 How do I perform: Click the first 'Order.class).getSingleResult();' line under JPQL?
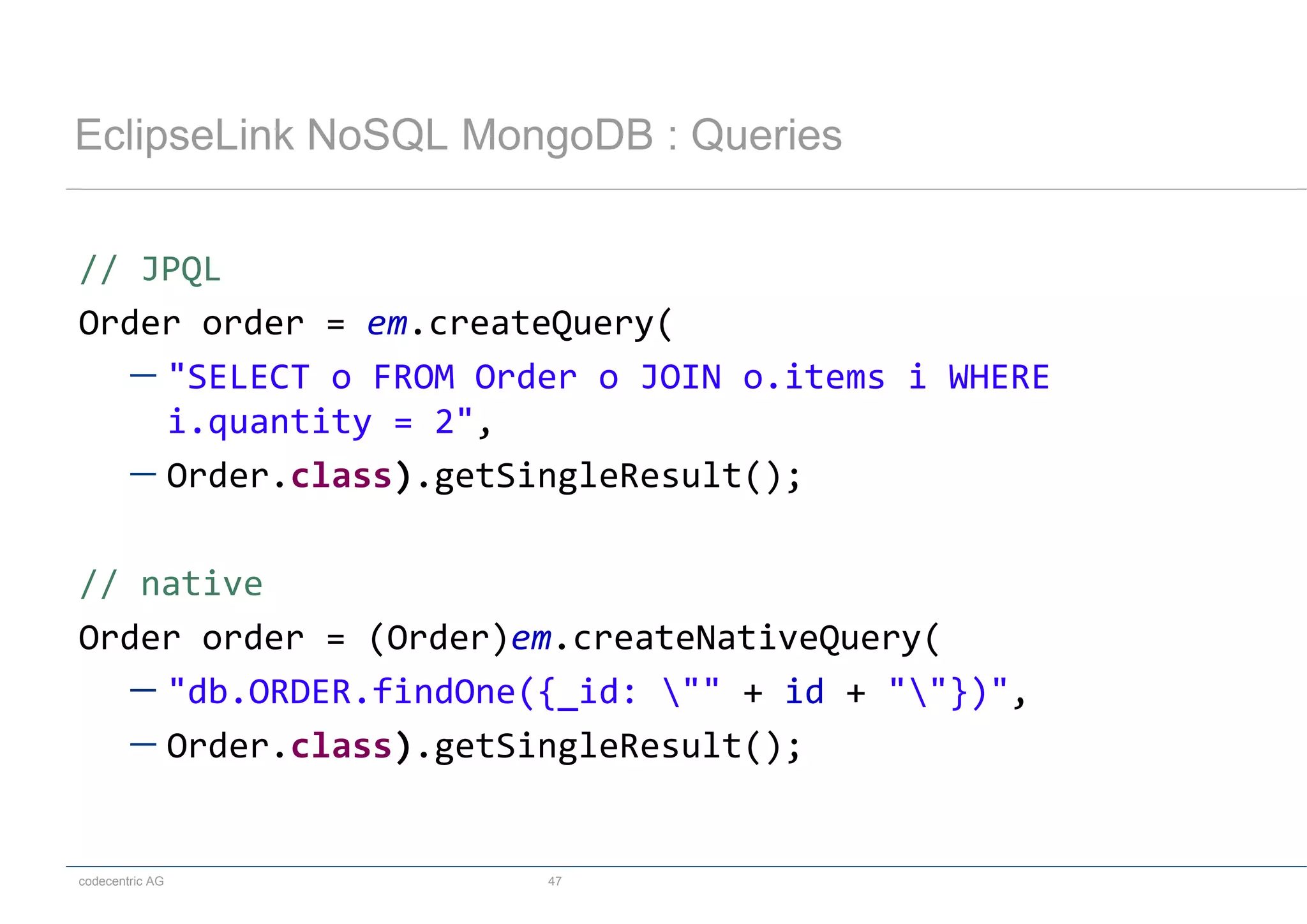click(x=483, y=476)
